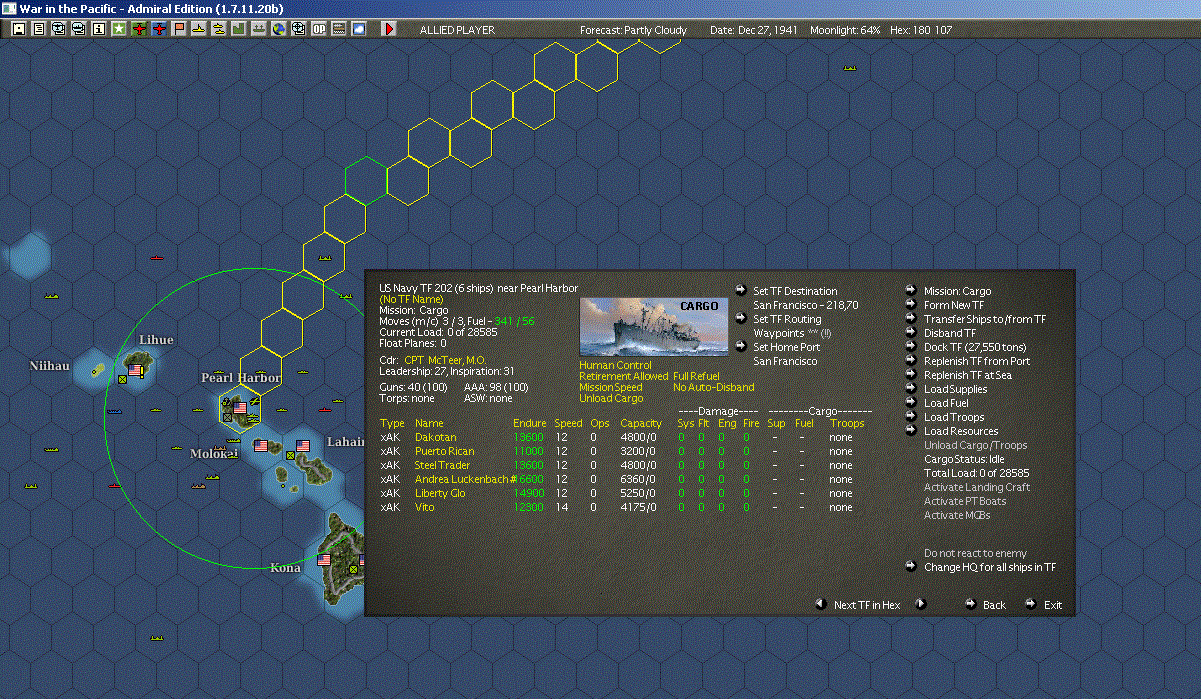Click the 'i' information toolbar icon
Screen dimensions: 1201x699
tap(98, 29)
